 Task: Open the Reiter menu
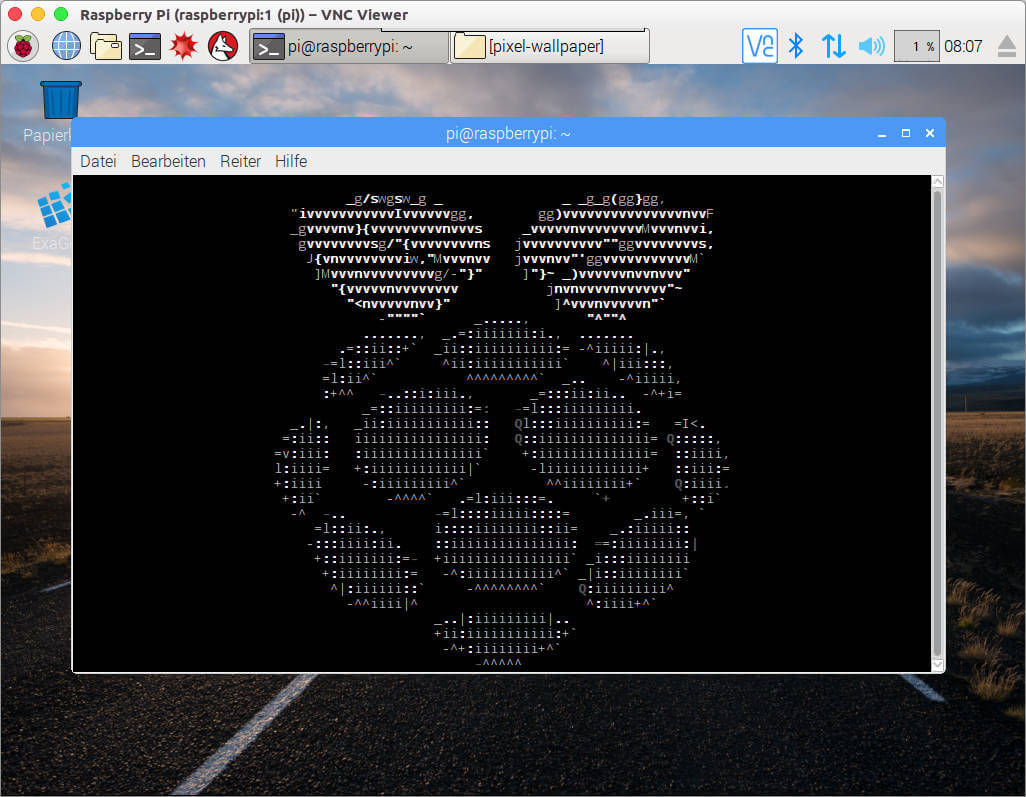[240, 161]
